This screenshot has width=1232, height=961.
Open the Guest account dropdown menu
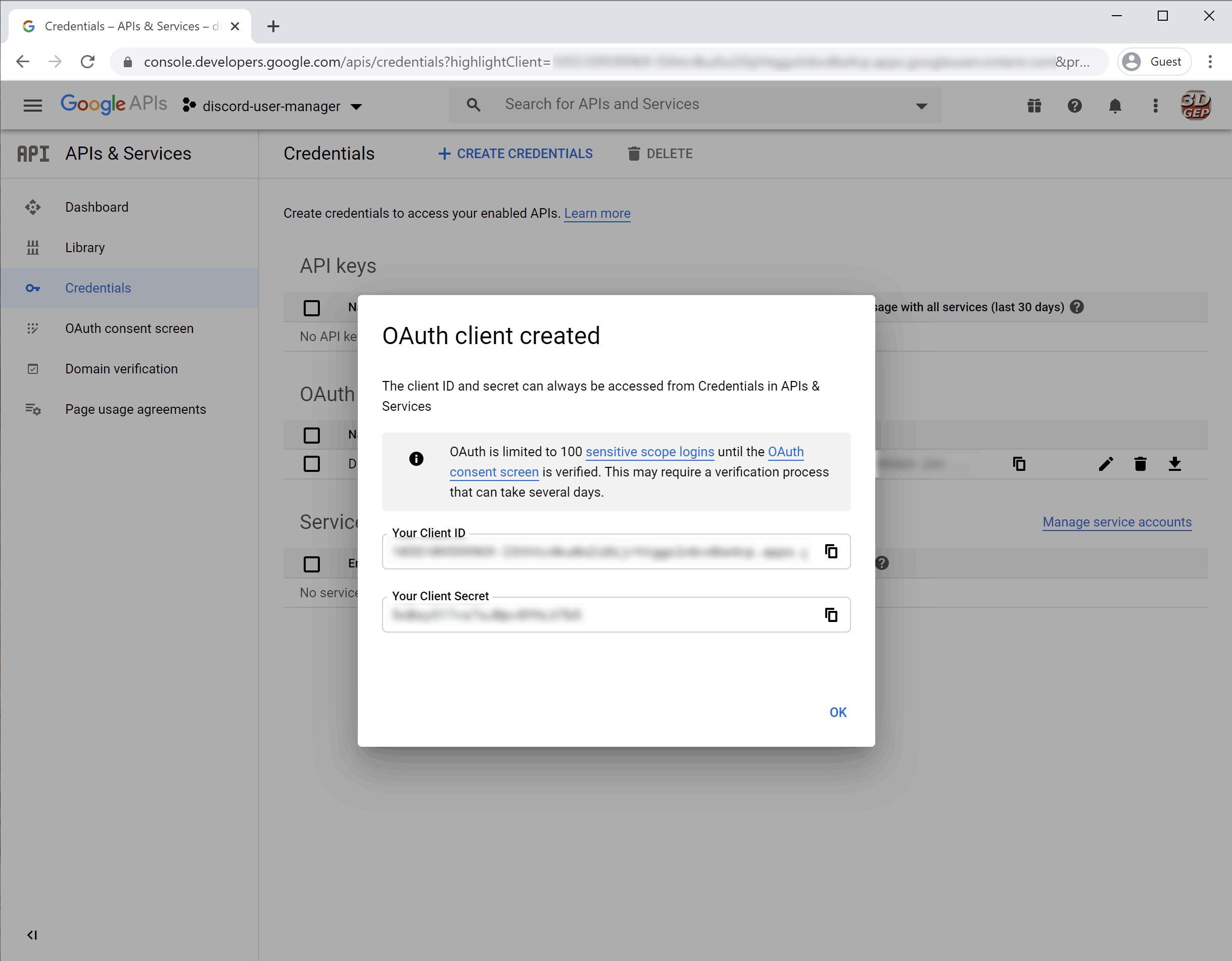[1155, 62]
